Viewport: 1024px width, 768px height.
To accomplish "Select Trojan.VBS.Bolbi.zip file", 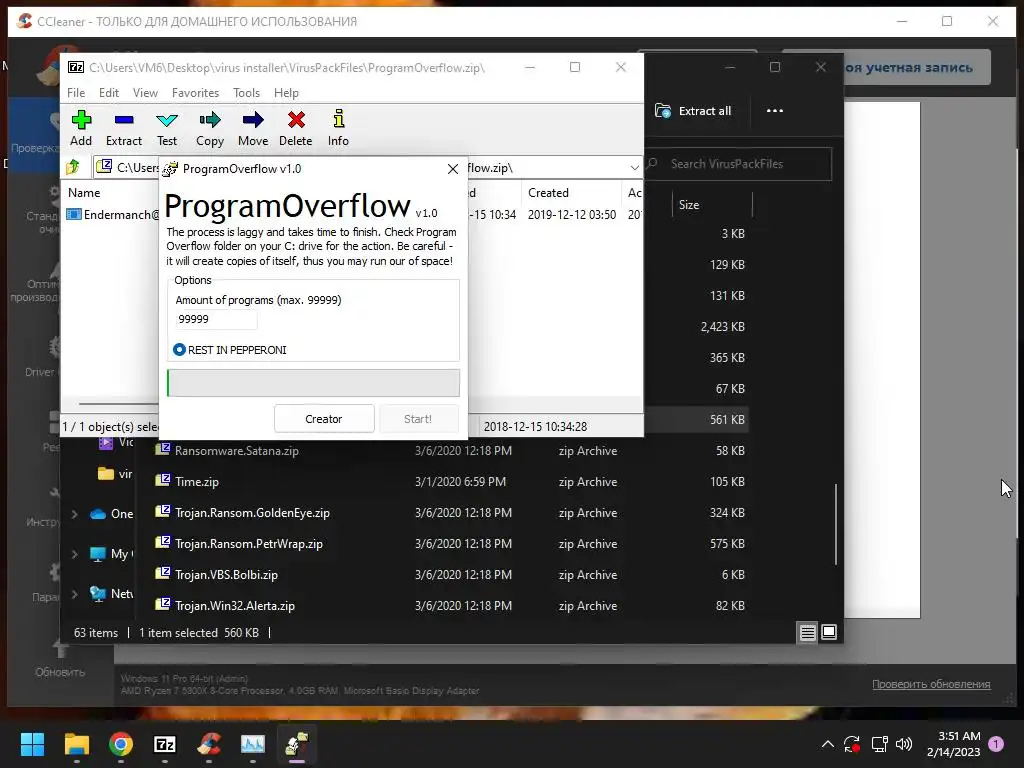I will click(226, 575).
